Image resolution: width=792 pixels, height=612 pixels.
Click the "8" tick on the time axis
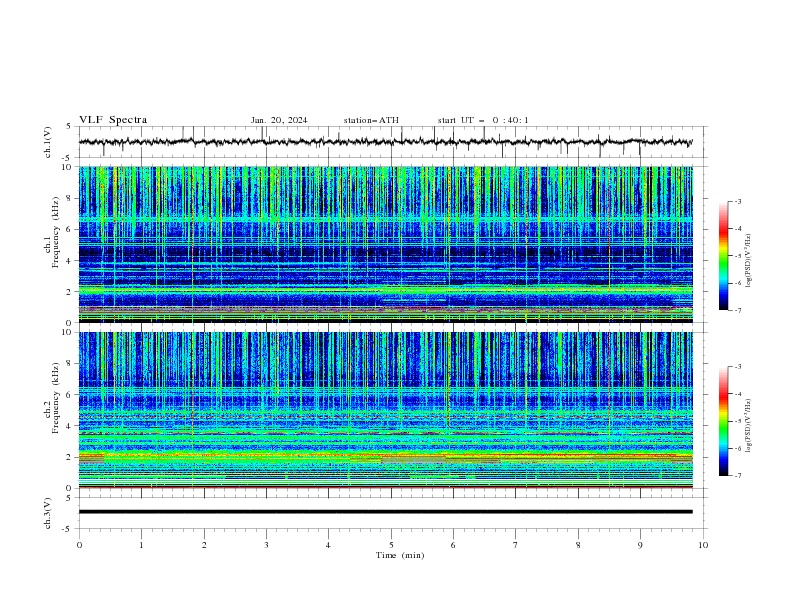(x=578, y=545)
